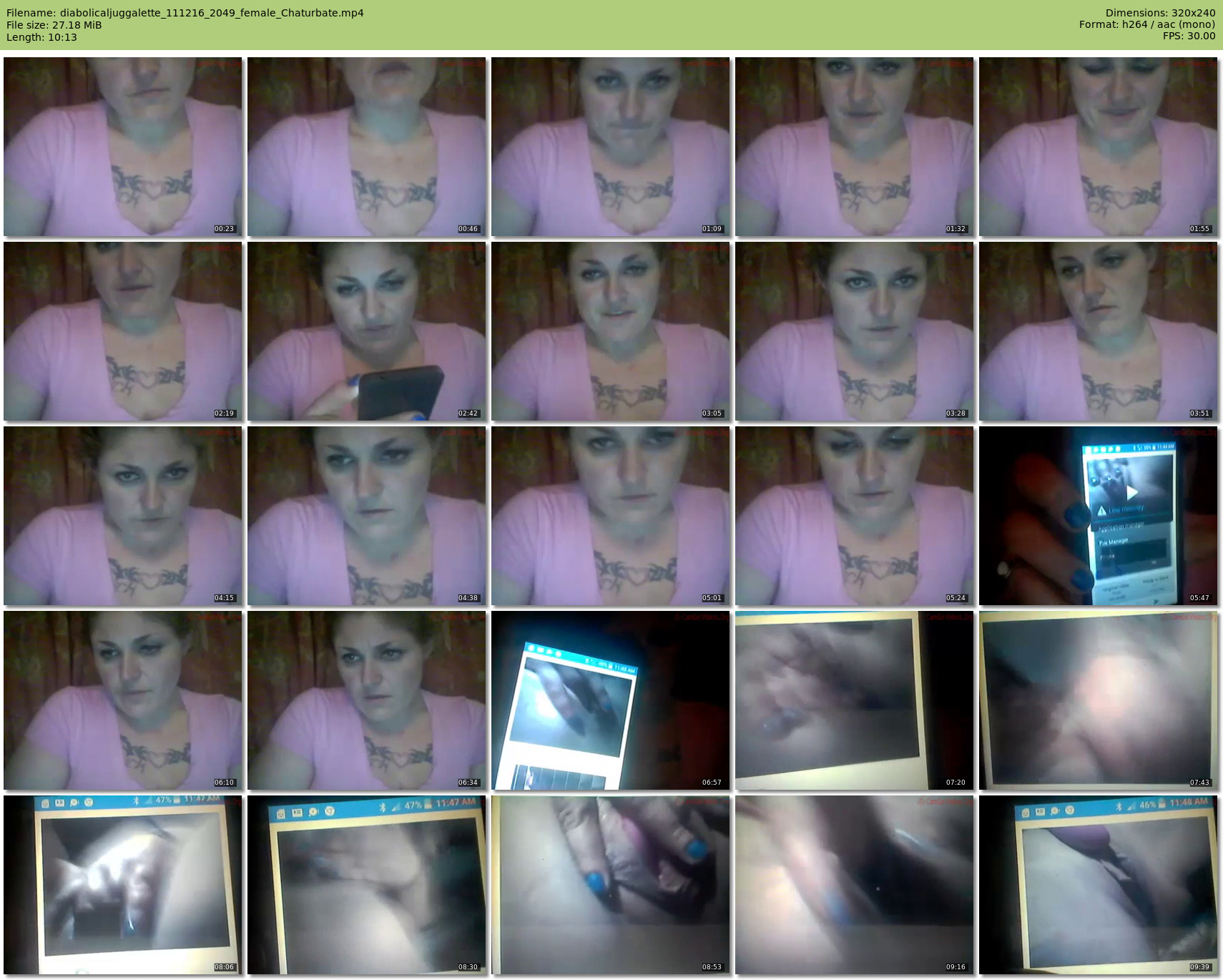Click the thumbnail marked 01:09
Viewport: 1223px width, 980px height.
tap(611, 147)
